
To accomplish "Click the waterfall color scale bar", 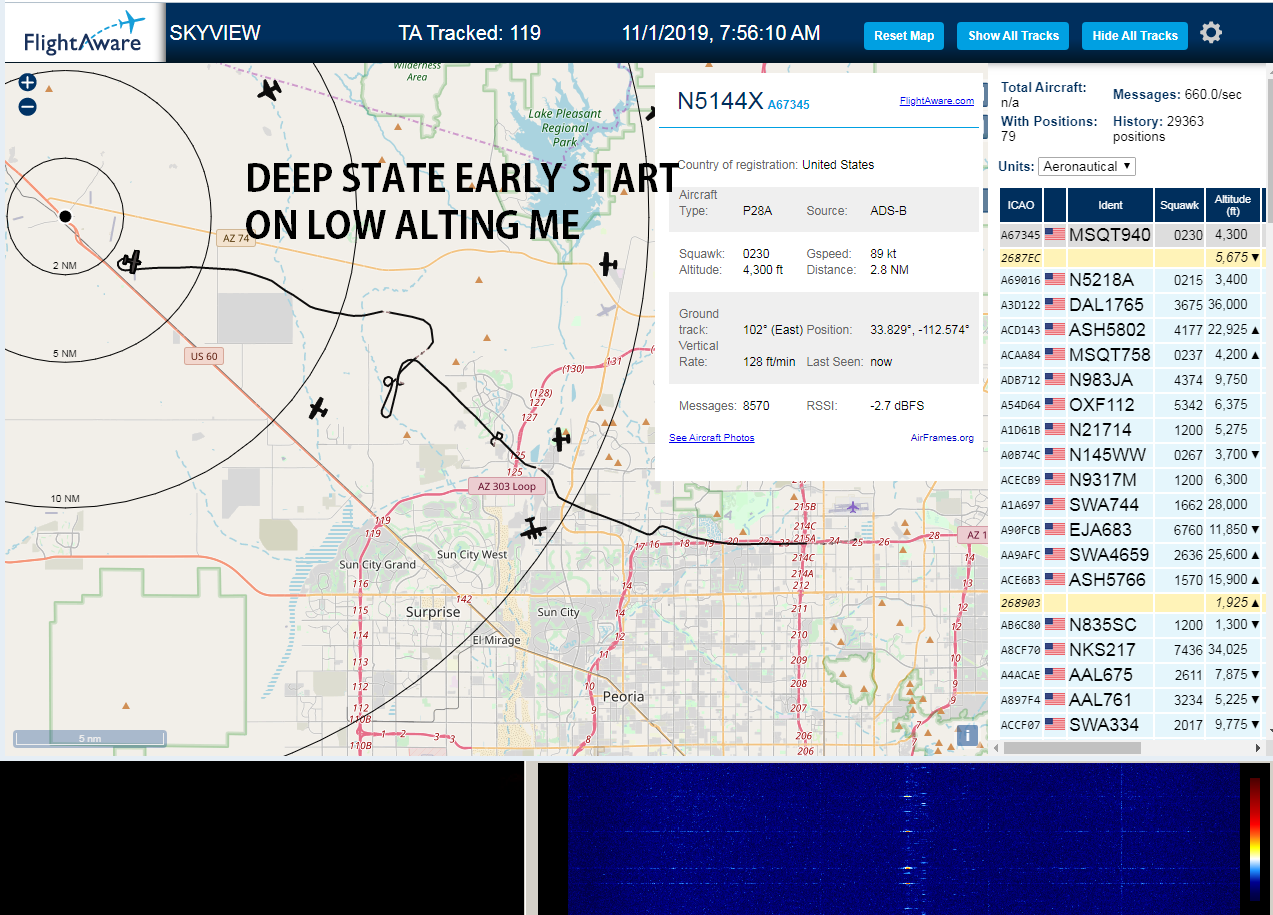I will click(1255, 838).
